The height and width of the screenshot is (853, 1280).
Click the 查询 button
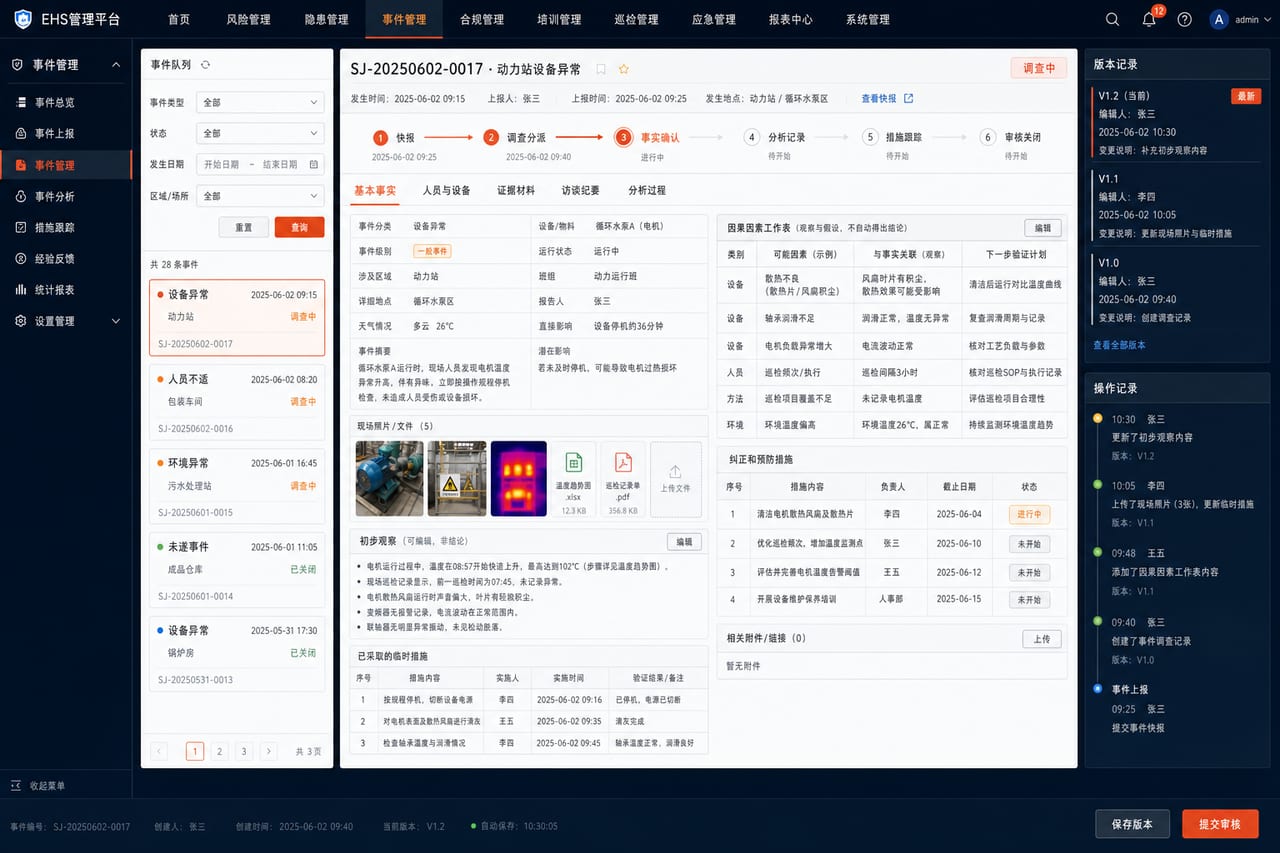click(x=299, y=227)
